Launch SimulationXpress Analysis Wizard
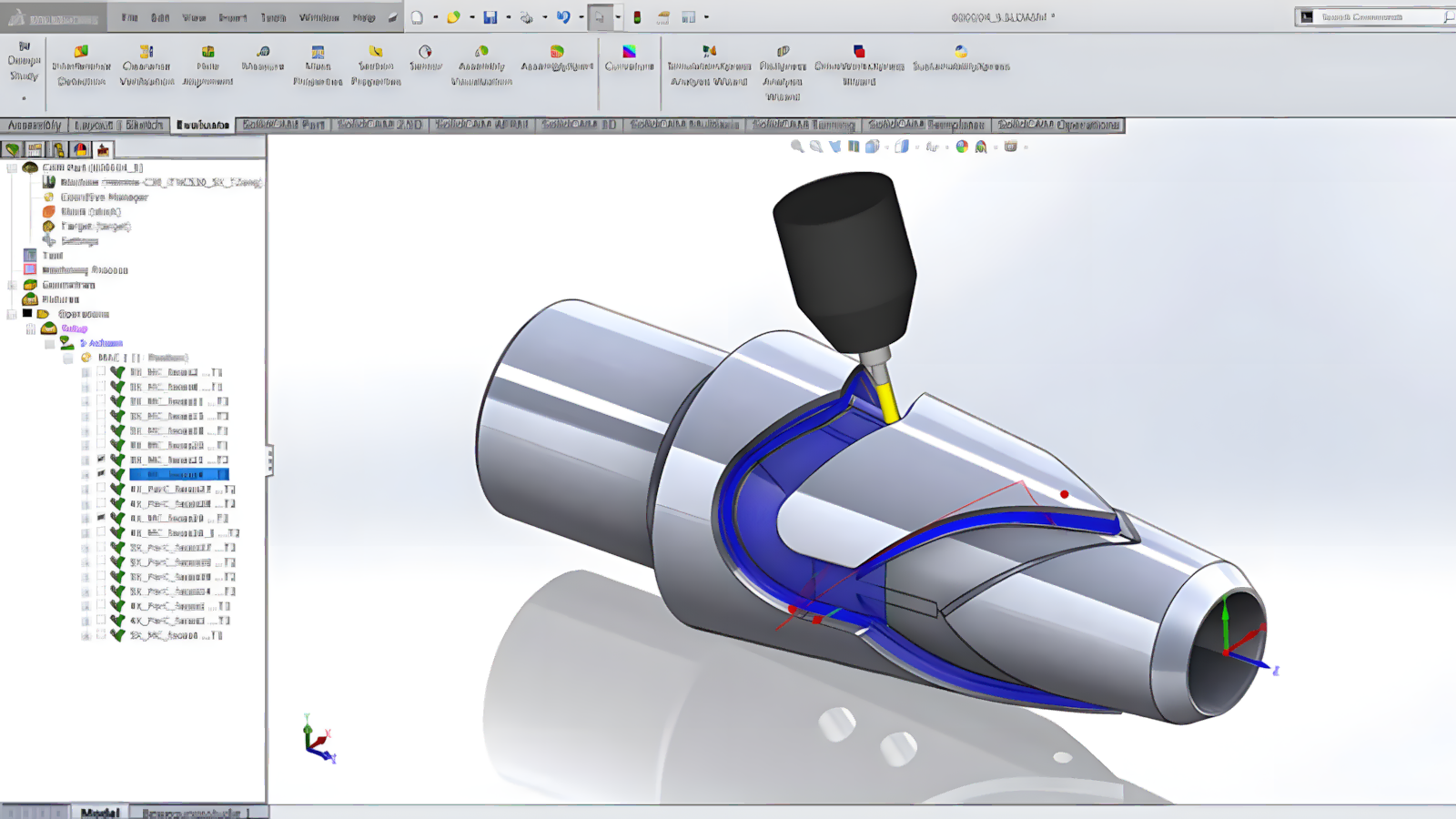 click(709, 66)
